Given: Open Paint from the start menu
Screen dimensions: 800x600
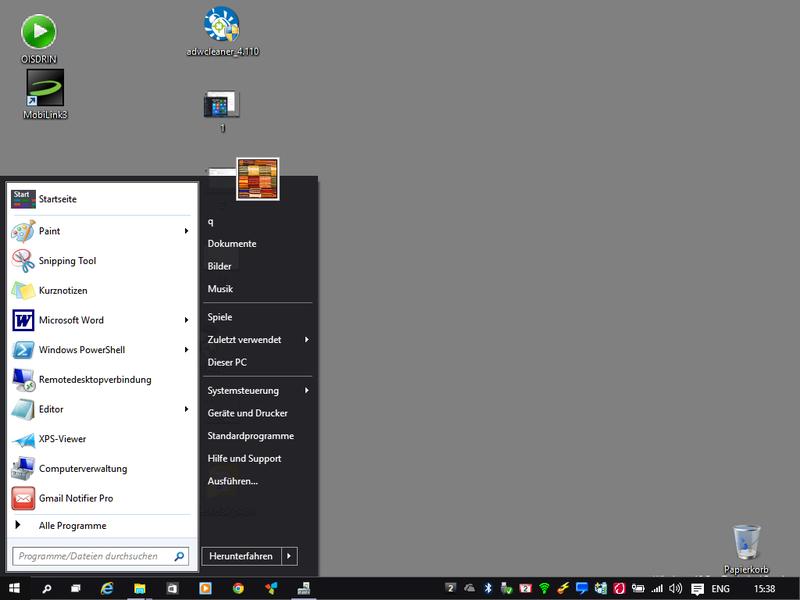Looking at the screenshot, I should click(x=100, y=231).
